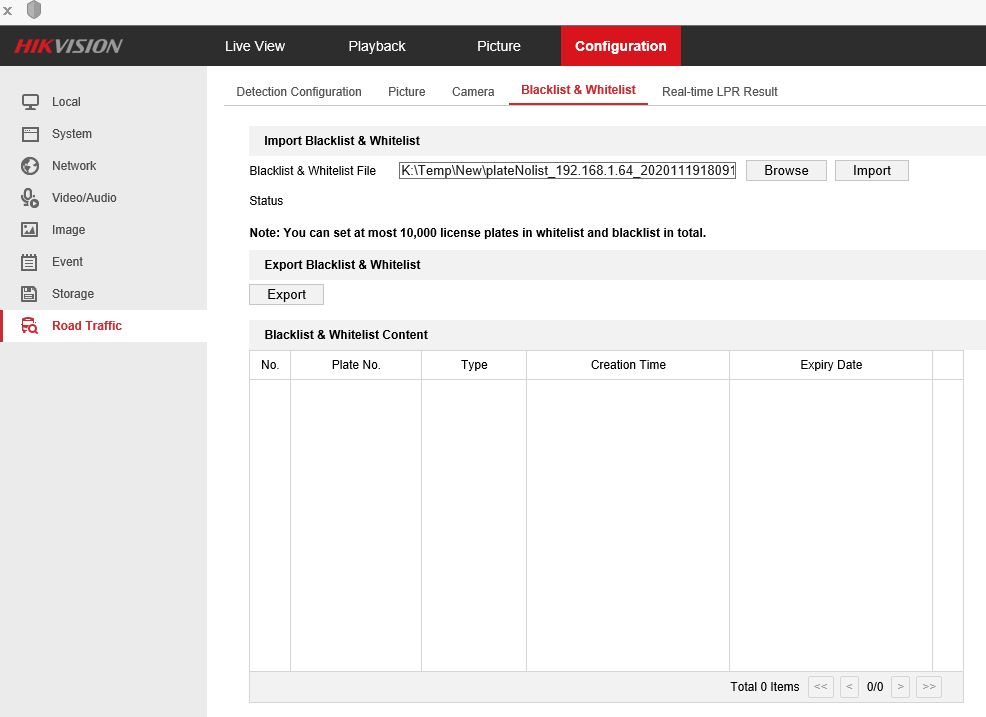Click the Video/Audio microphone icon

30,198
